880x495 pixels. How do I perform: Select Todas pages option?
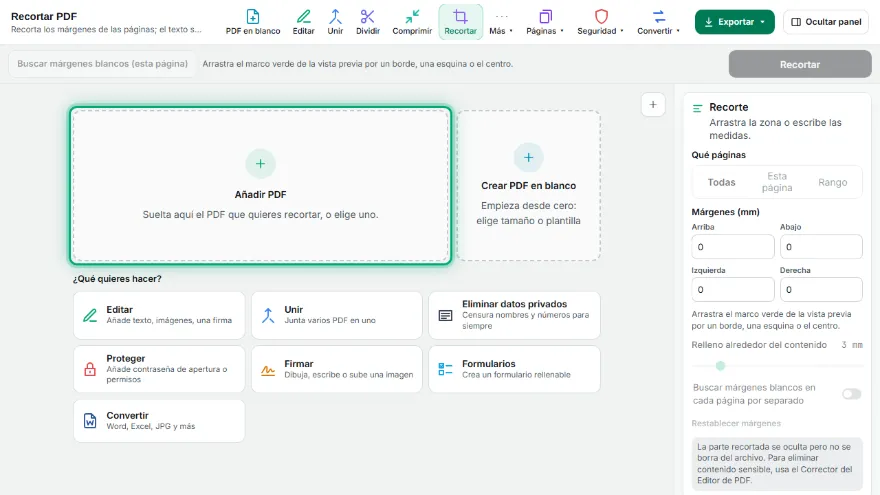pos(721,182)
